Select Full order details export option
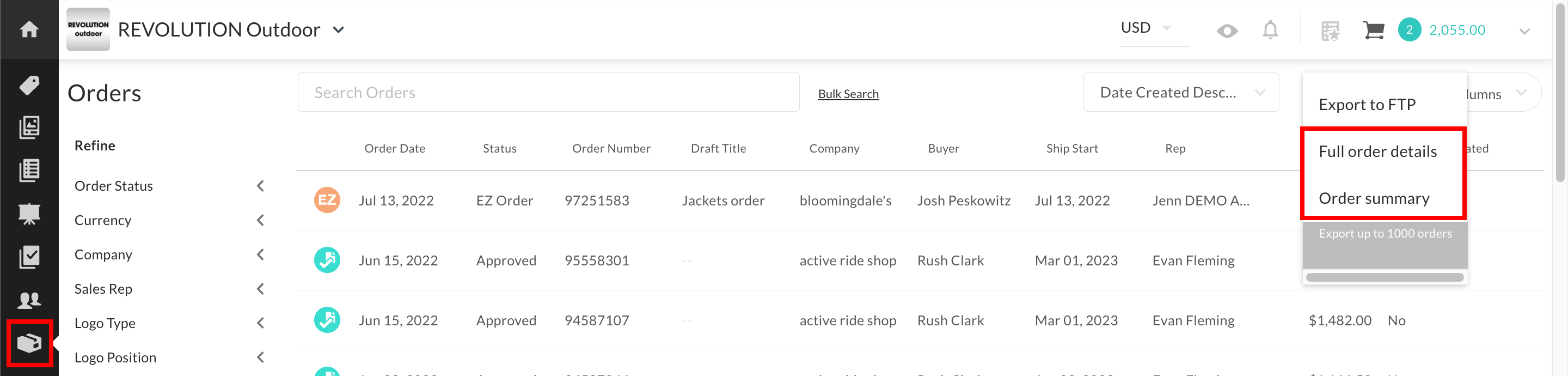1568x376 pixels. click(1377, 151)
